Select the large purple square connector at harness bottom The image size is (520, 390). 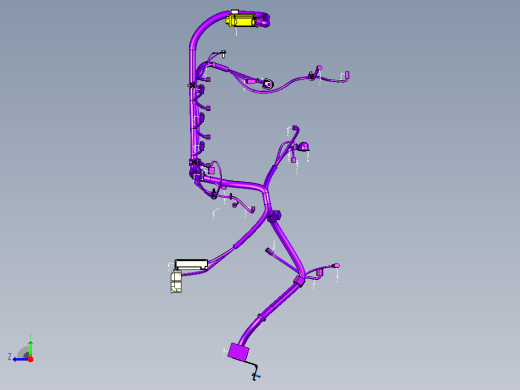(x=239, y=352)
